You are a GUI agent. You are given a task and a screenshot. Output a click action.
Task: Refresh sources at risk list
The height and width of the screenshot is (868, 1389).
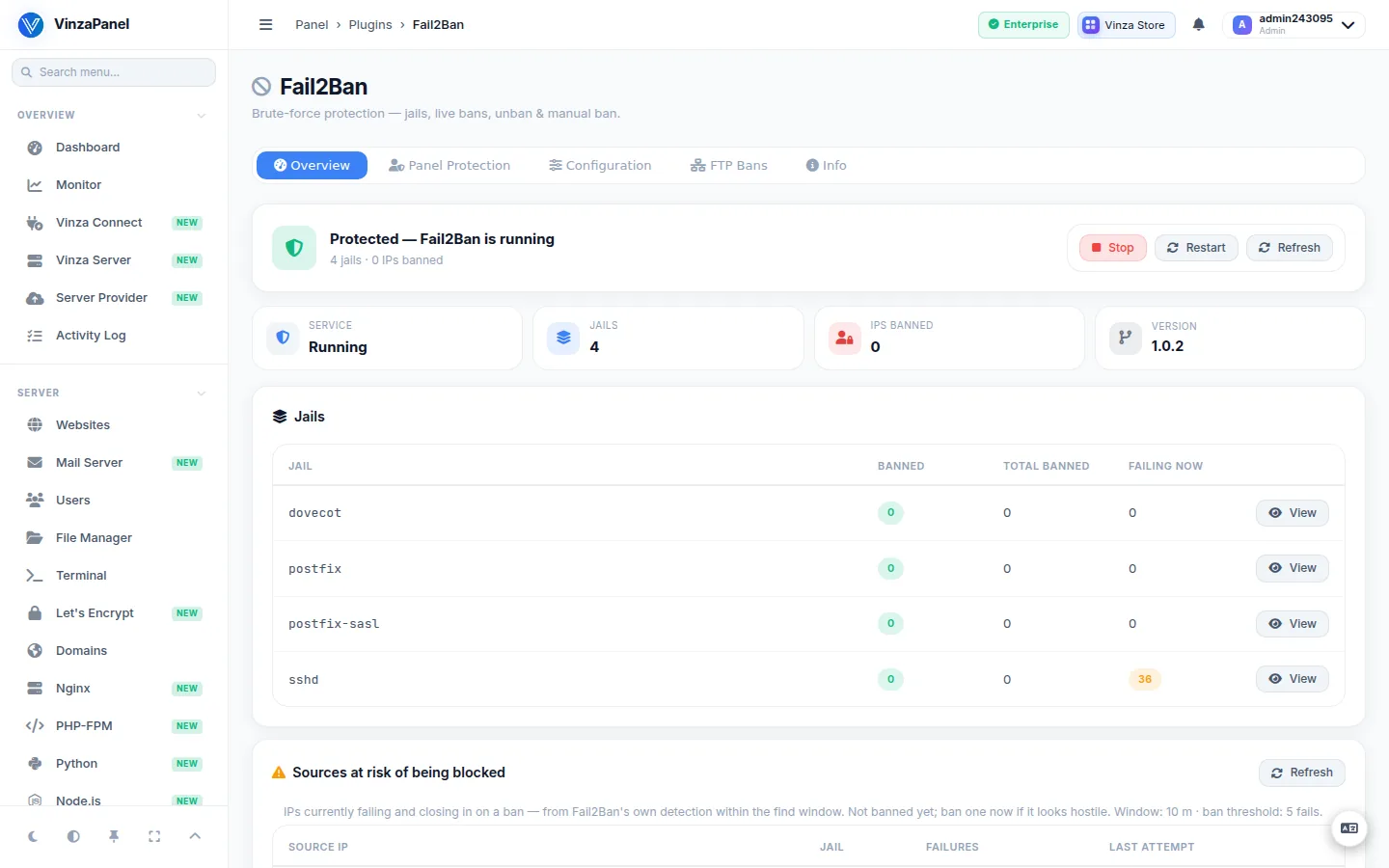[x=1302, y=773]
